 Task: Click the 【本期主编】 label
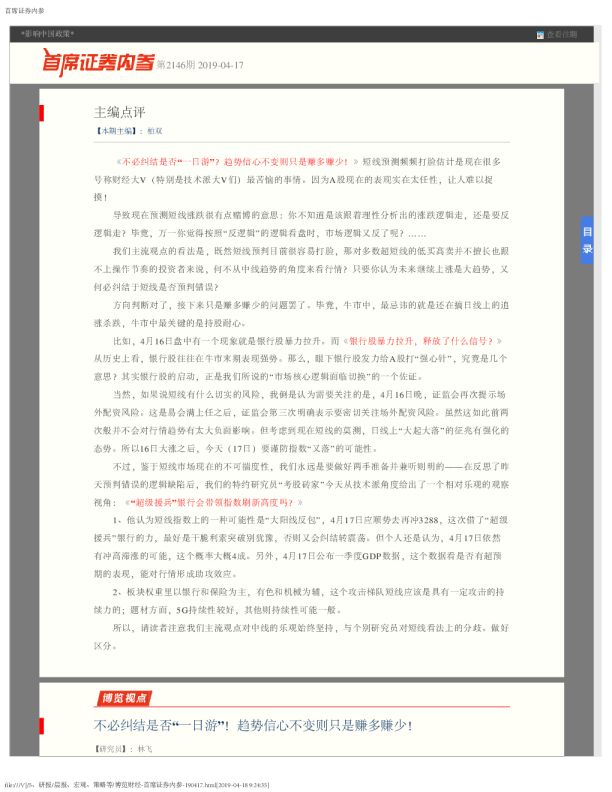[x=116, y=131]
